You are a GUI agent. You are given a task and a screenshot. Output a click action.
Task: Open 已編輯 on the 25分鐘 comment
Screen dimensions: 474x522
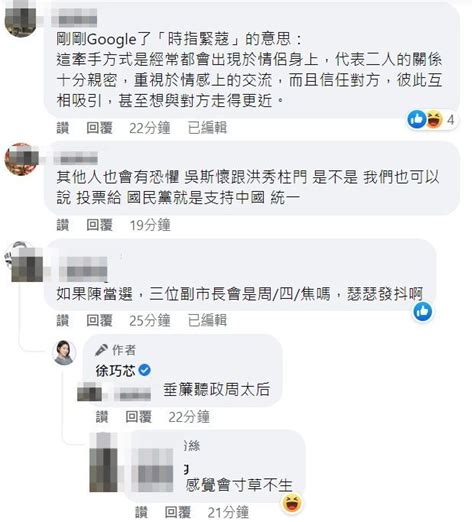pos(207,320)
